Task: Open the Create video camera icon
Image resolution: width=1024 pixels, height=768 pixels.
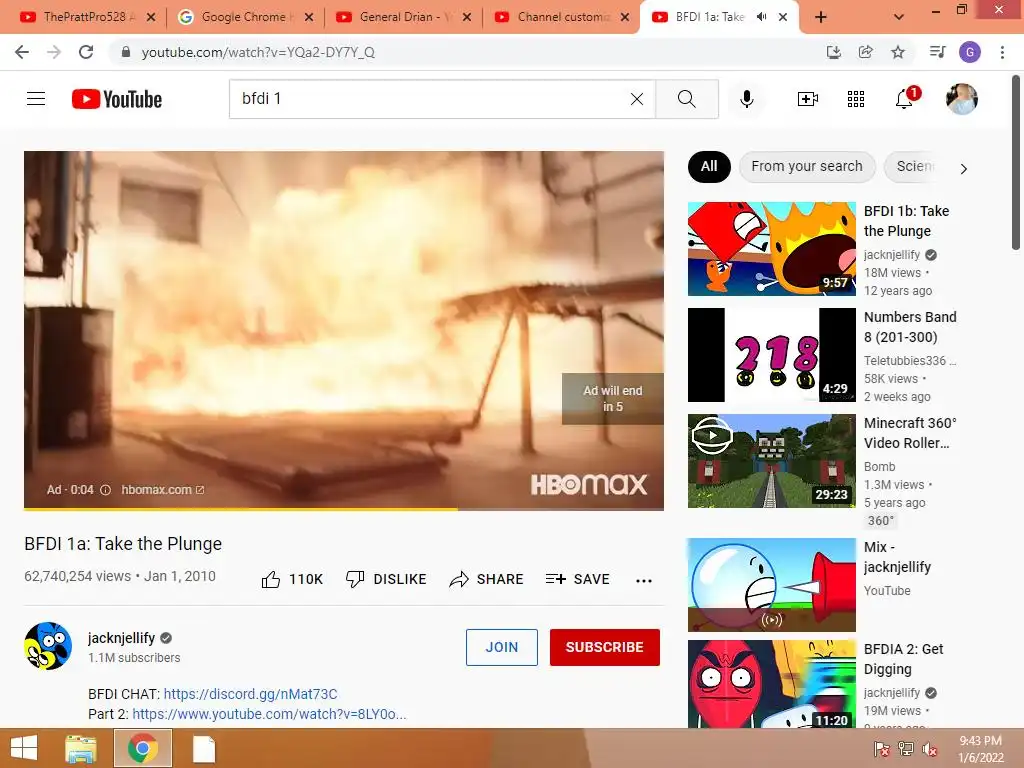Action: 808,99
